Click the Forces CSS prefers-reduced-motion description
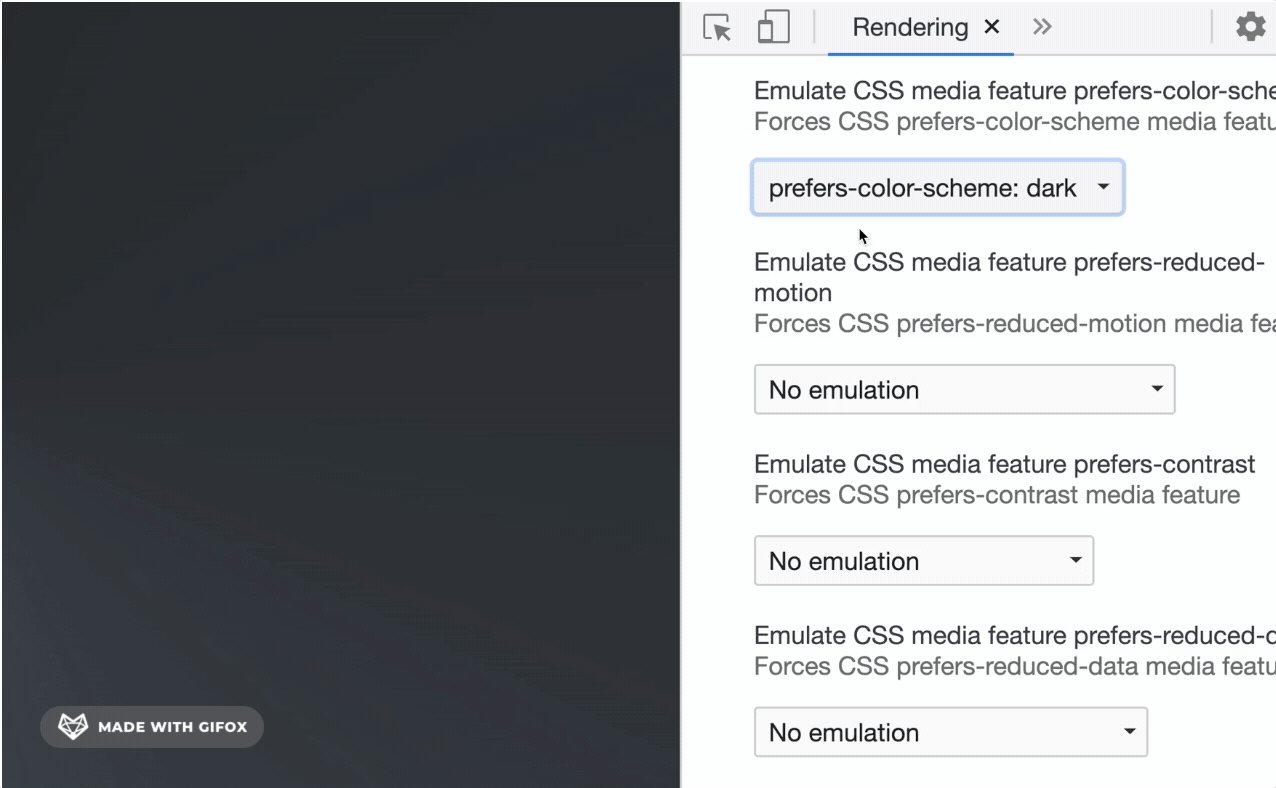Screen dimensions: 1276x788 [1014, 324]
